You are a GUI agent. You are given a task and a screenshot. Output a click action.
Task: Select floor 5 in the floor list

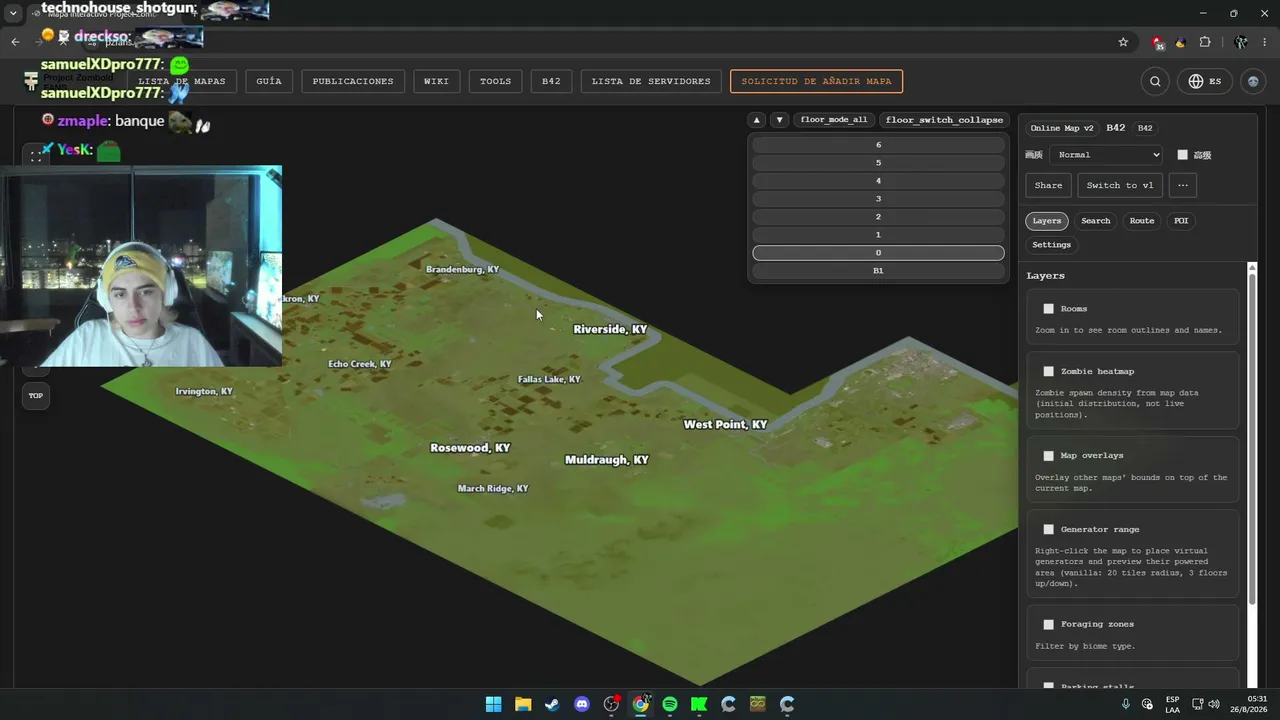click(878, 163)
